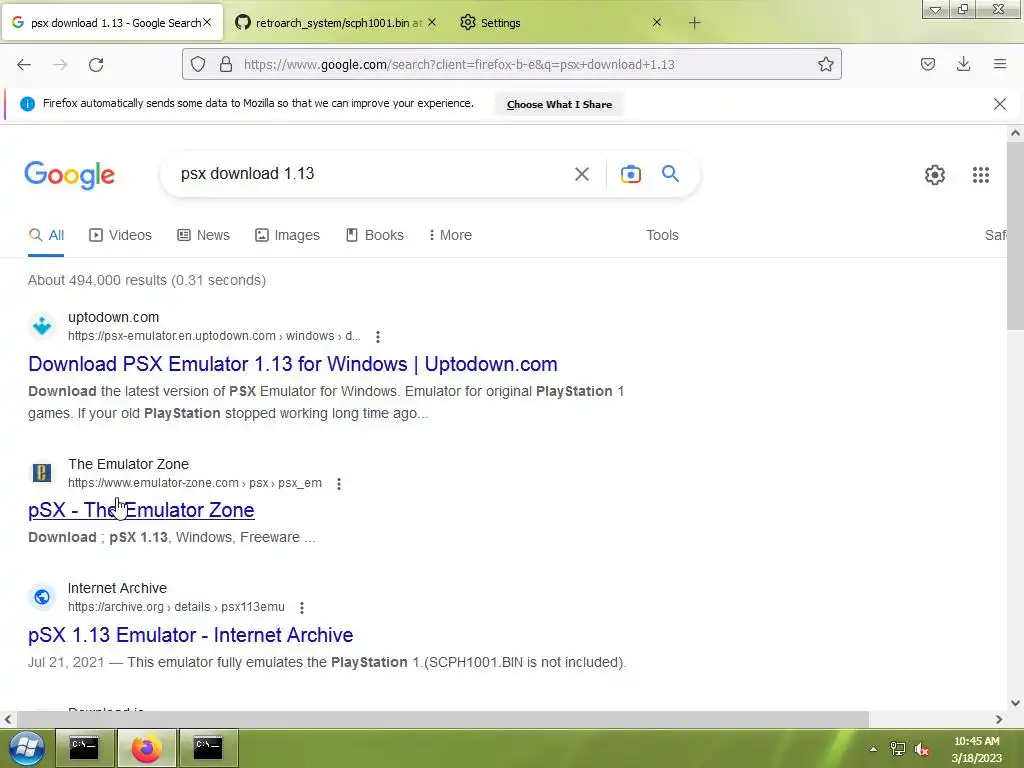Screen dimensions: 1024x768
Task: Open the tracking protection shield icon
Action: click(198, 64)
